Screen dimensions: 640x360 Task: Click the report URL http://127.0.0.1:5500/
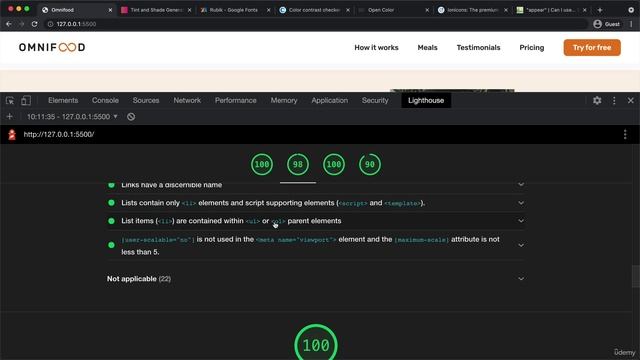click(x=59, y=134)
